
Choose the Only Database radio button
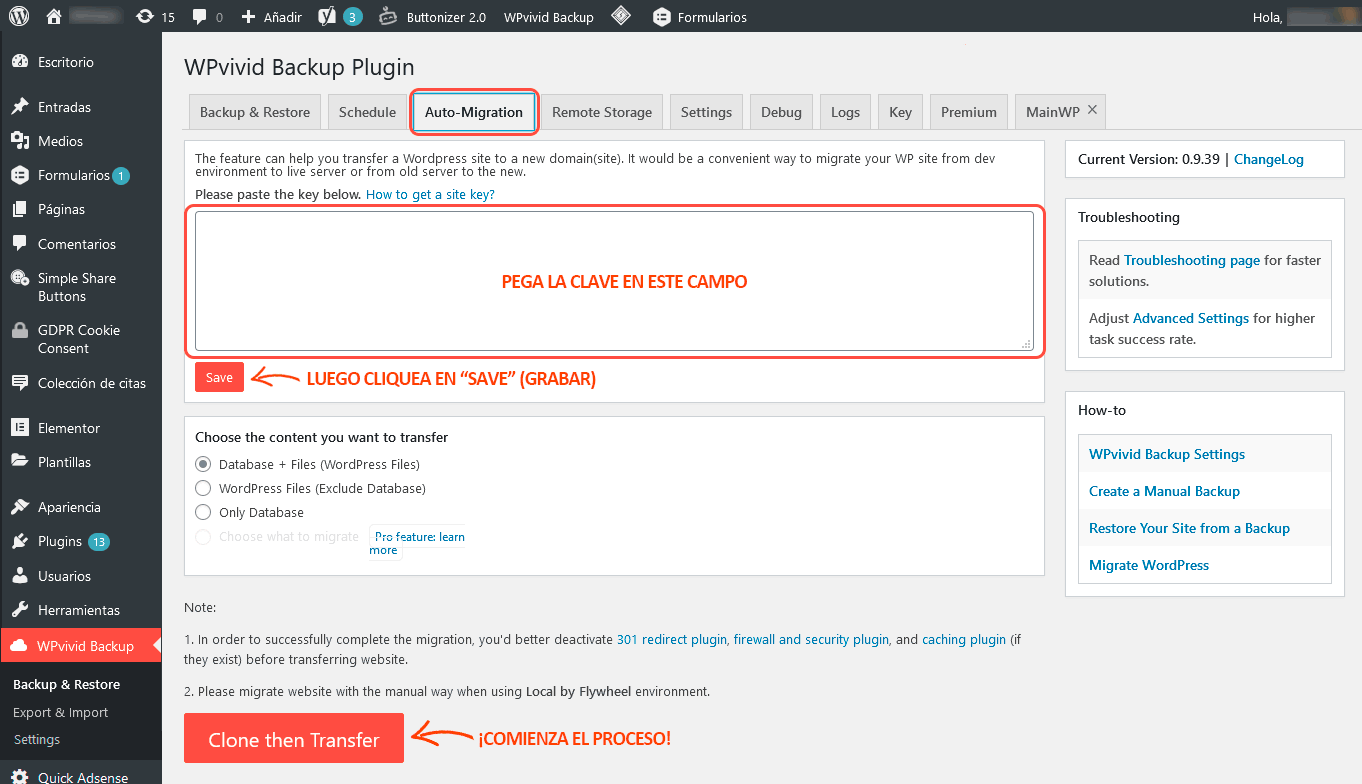[203, 512]
